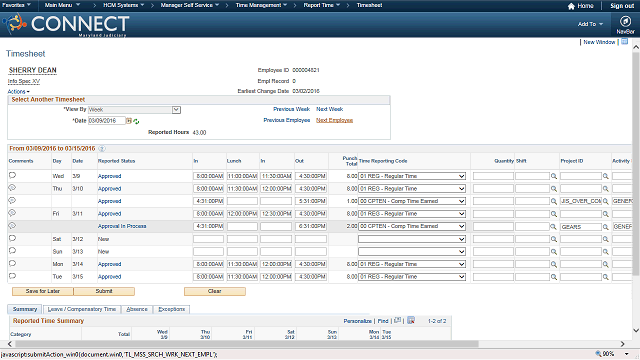Viewport: 640px width, 360px height.
Task: Click the Submit button
Action: pyautogui.click(x=104, y=291)
